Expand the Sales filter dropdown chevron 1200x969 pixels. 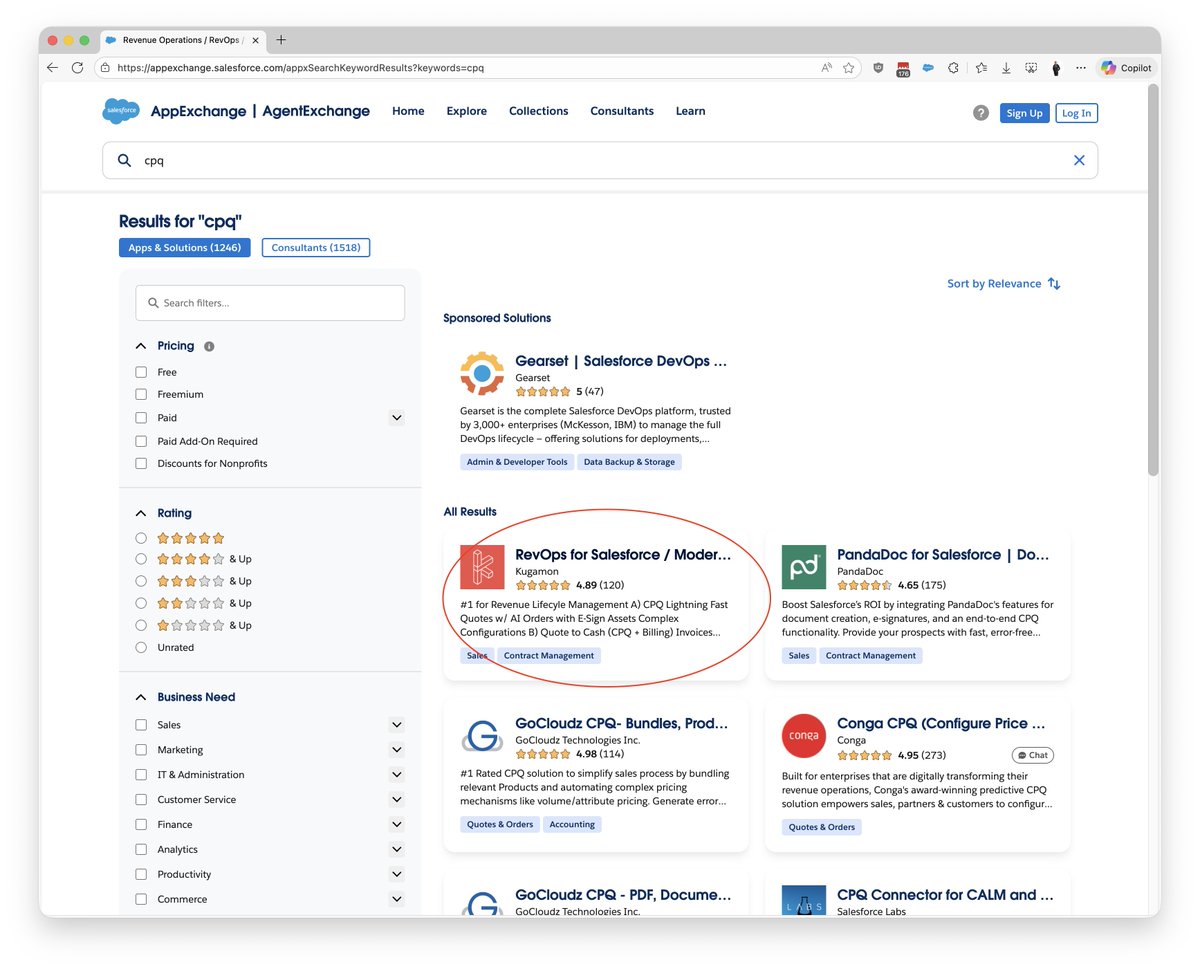397,725
